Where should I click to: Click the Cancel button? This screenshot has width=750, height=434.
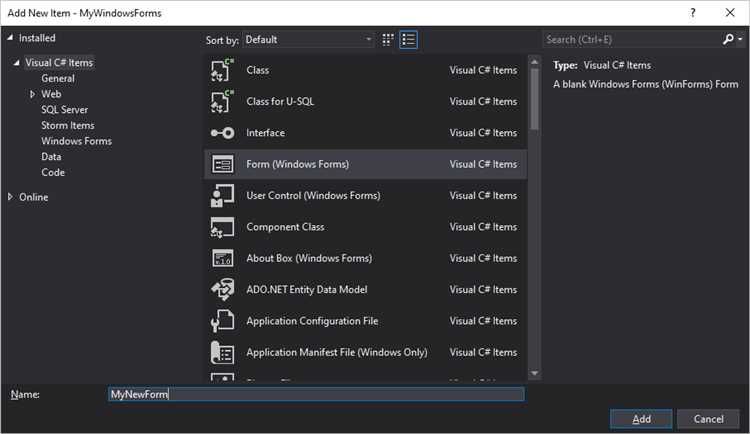(x=708, y=418)
